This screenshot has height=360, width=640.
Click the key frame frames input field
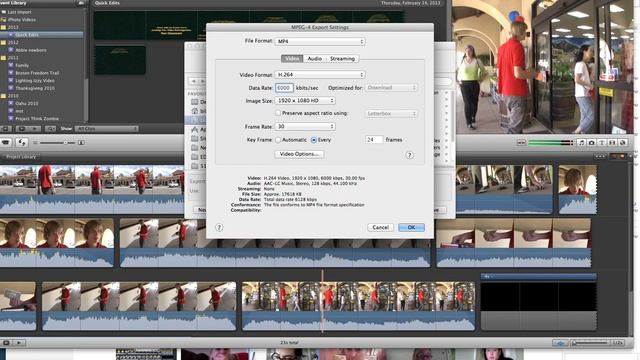click(x=374, y=140)
